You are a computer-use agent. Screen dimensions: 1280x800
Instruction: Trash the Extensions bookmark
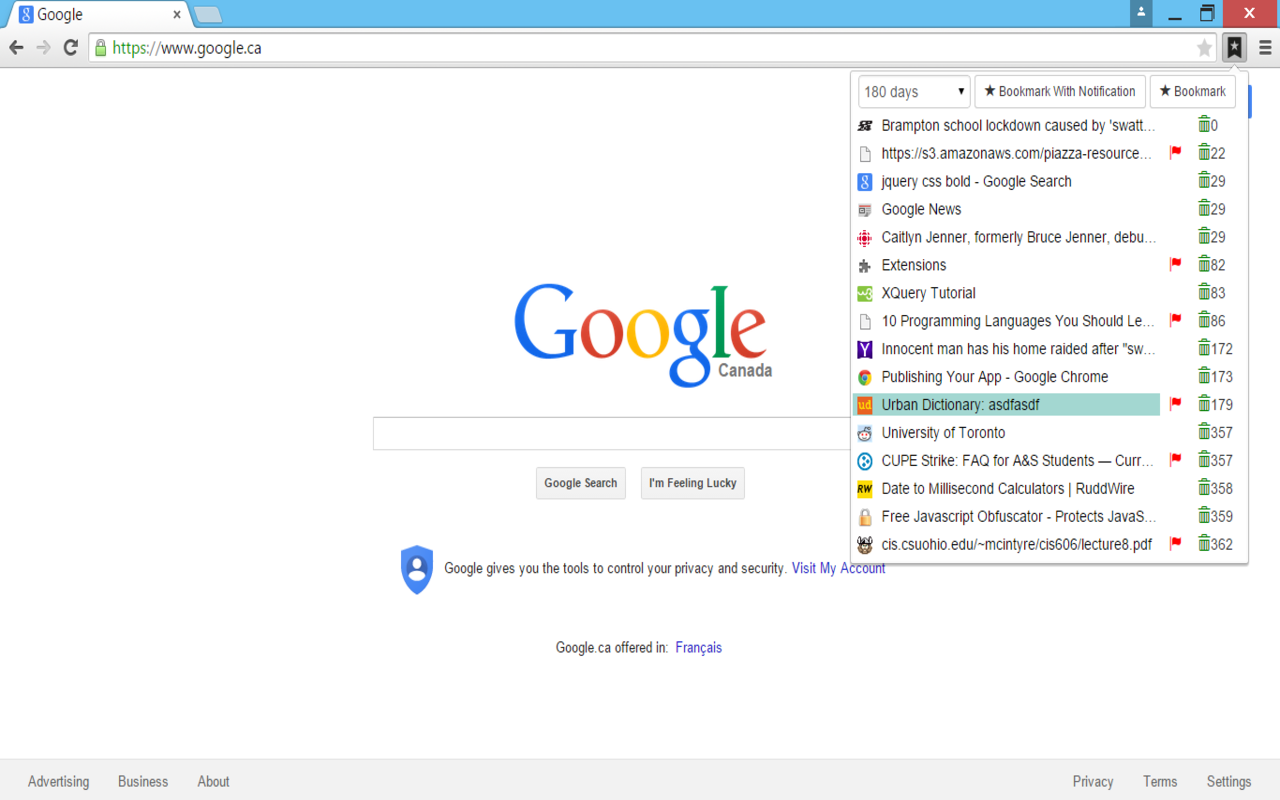coord(1204,265)
